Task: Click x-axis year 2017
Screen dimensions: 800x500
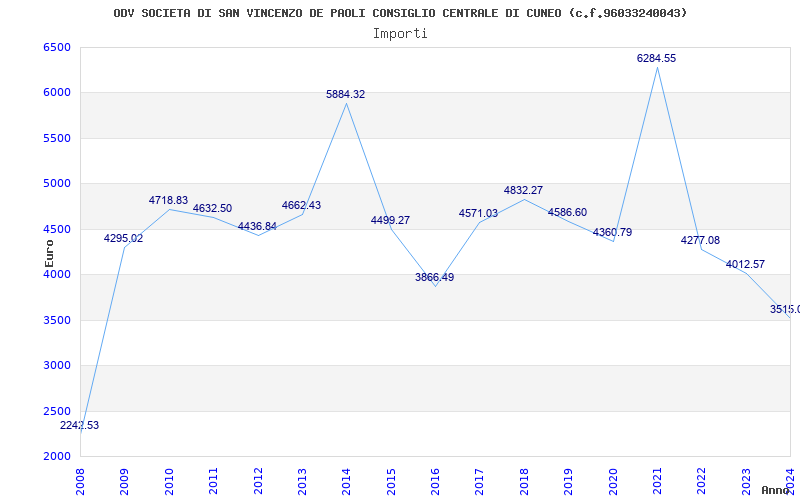Action: (480, 481)
